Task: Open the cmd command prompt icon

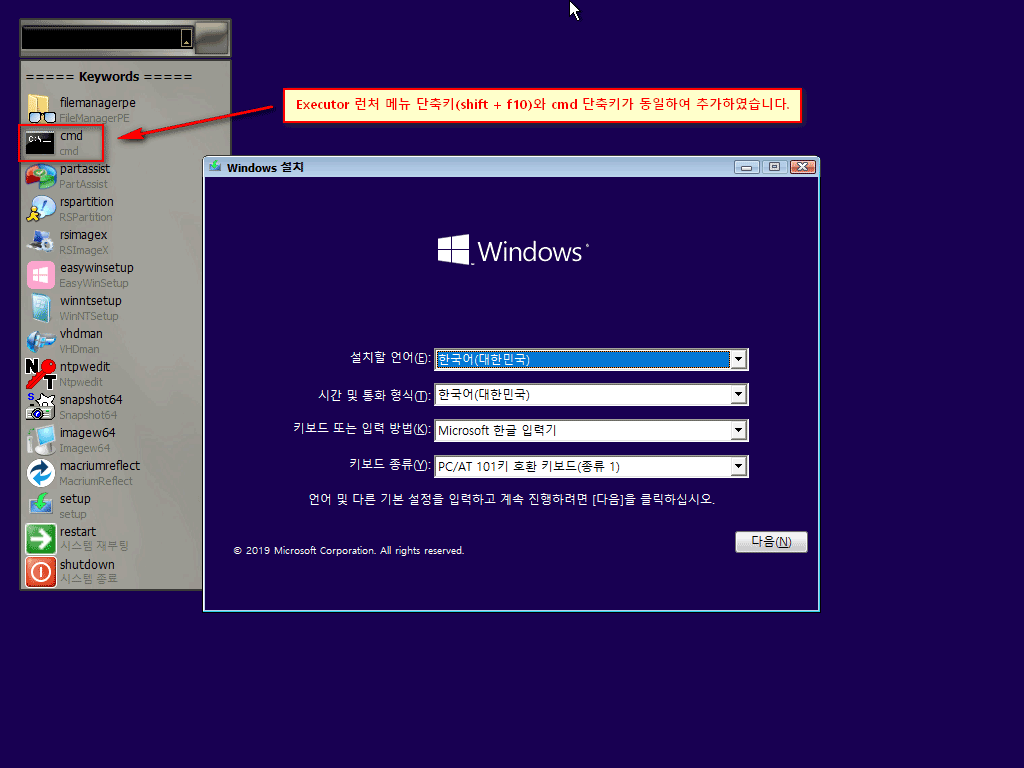Action: pyautogui.click(x=40, y=142)
